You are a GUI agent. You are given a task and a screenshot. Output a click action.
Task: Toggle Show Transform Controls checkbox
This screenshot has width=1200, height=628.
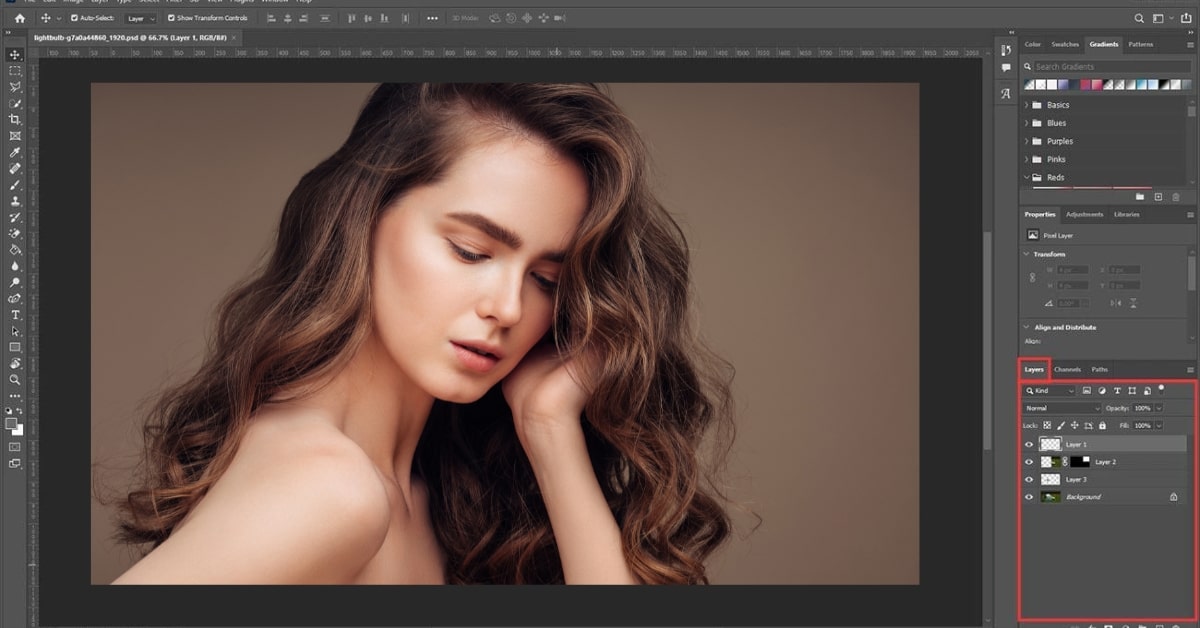click(171, 18)
